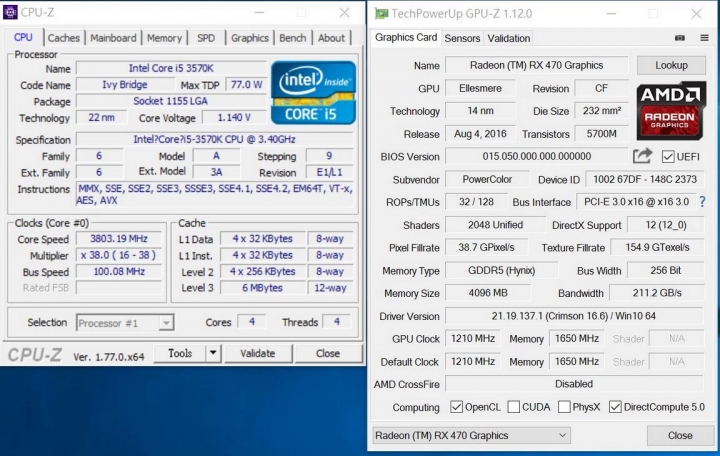This screenshot has height=456, width=720.
Task: Click the Code Name value Ivy Bridge
Action: click(125, 85)
